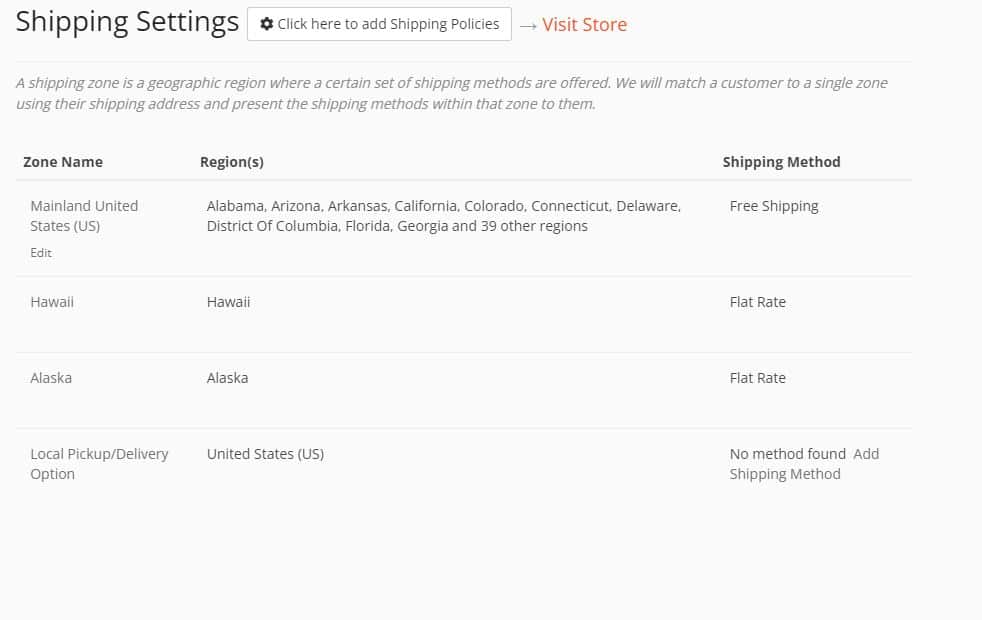Click Flat Rate method in Hawaii row

pyautogui.click(x=757, y=302)
